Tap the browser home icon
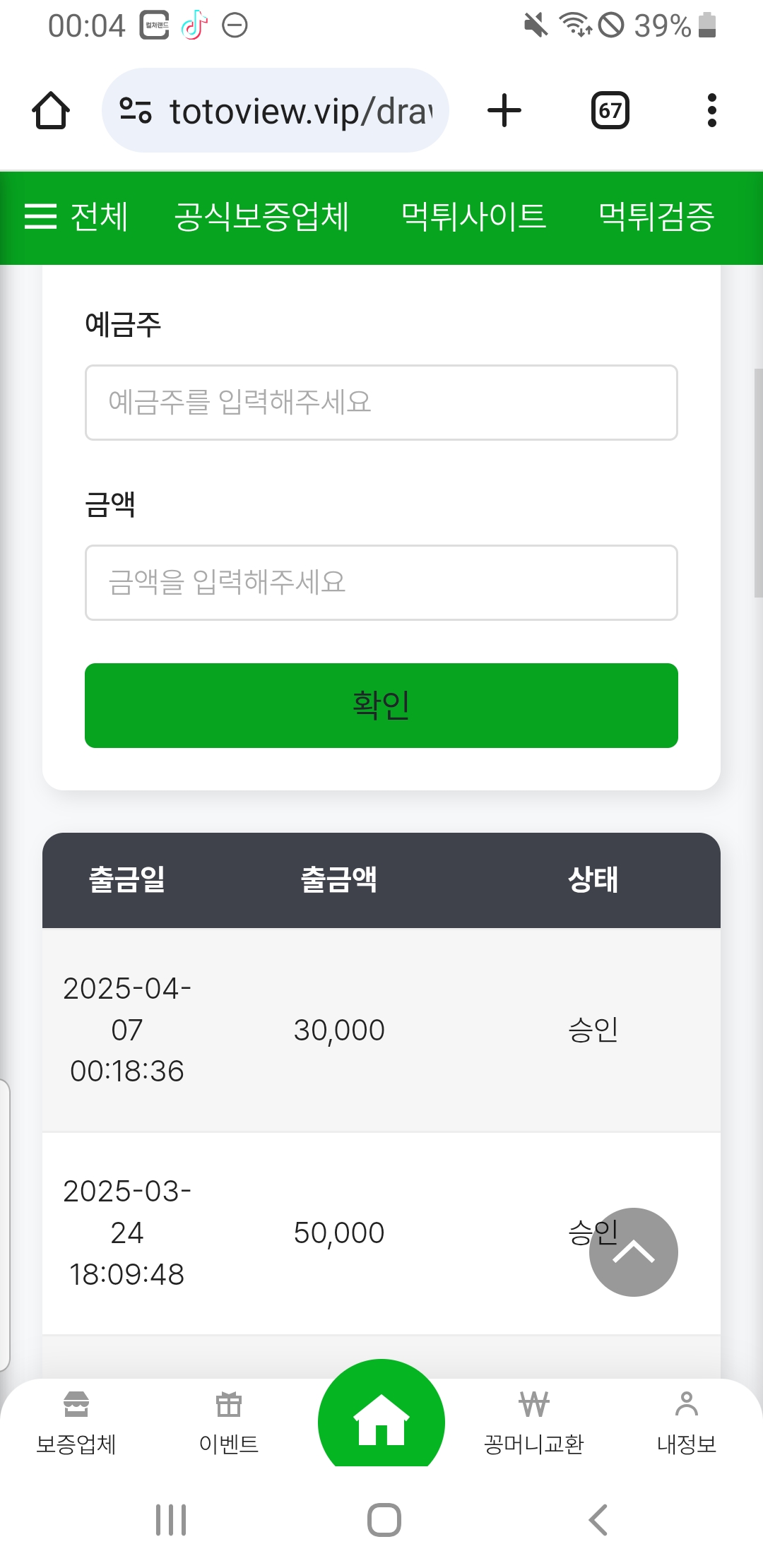763x1568 pixels. click(x=51, y=111)
